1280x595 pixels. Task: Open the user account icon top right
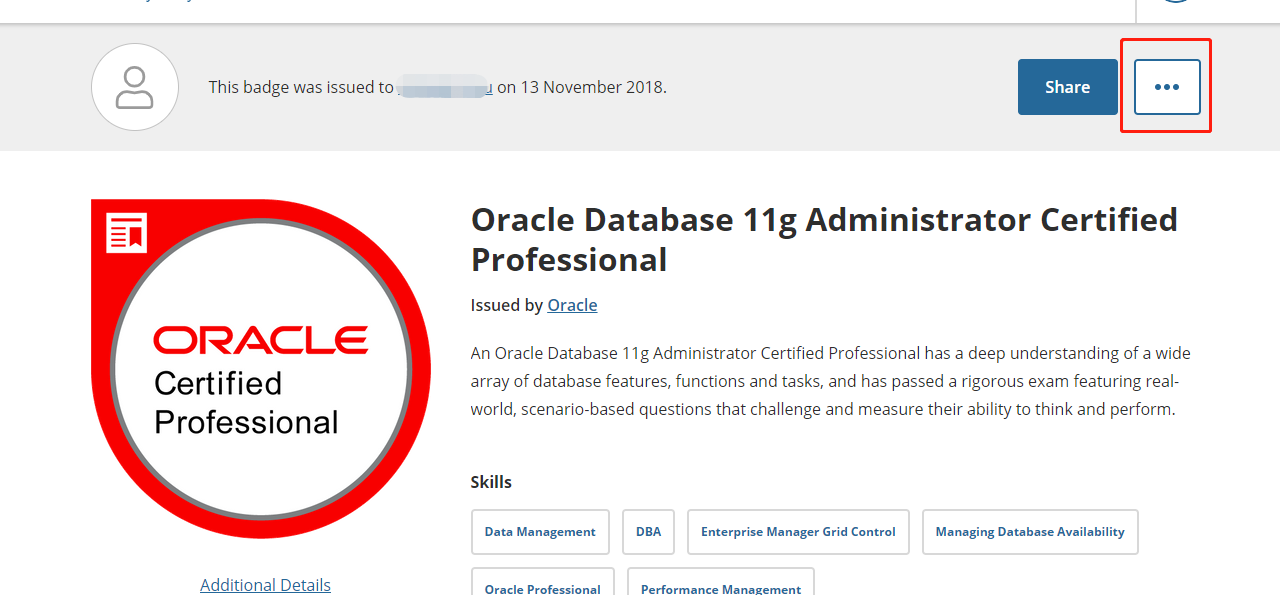tap(1176, 4)
